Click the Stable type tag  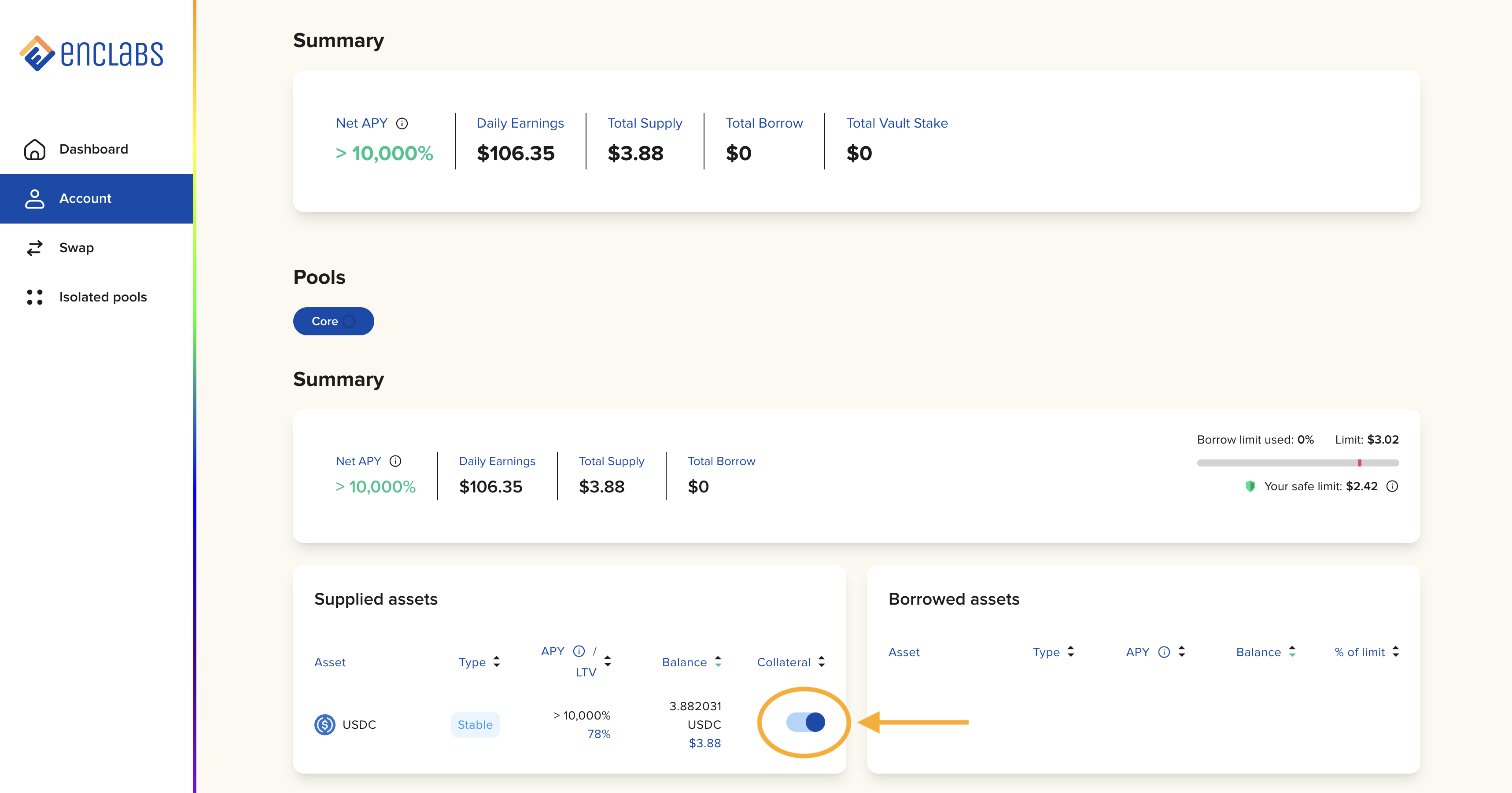click(475, 725)
